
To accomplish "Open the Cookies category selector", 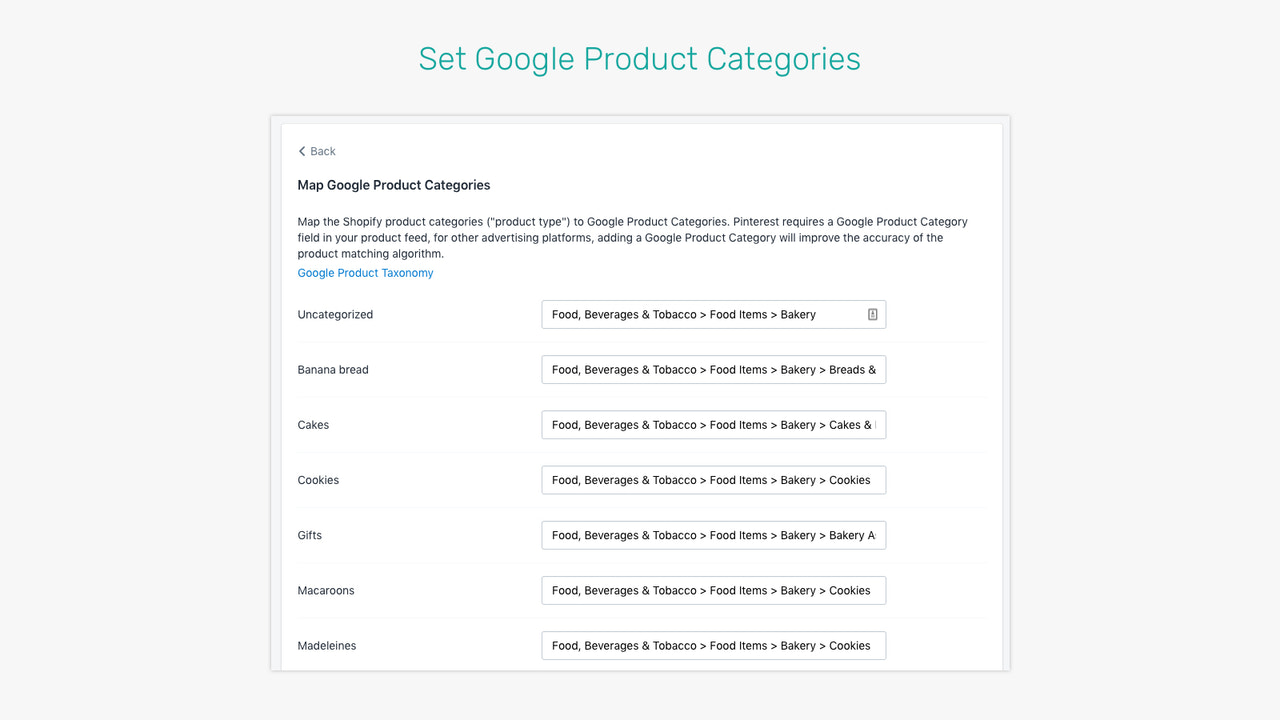I will click(713, 480).
